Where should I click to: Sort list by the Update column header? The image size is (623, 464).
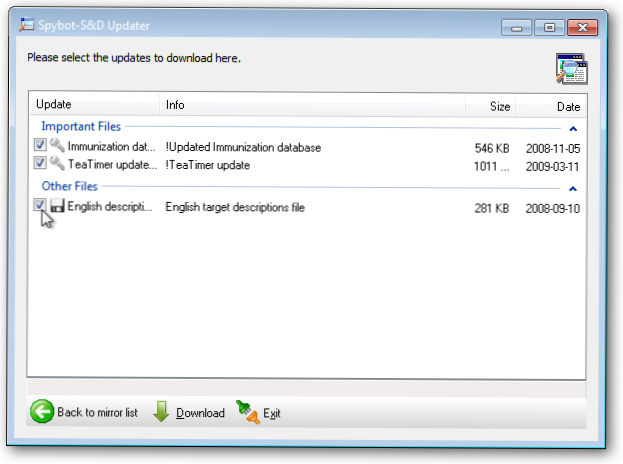tap(94, 105)
